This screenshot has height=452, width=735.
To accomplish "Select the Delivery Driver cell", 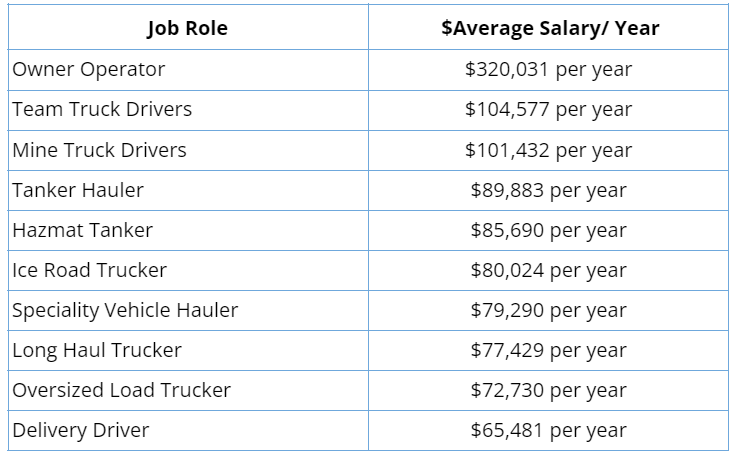I will 81,431.
